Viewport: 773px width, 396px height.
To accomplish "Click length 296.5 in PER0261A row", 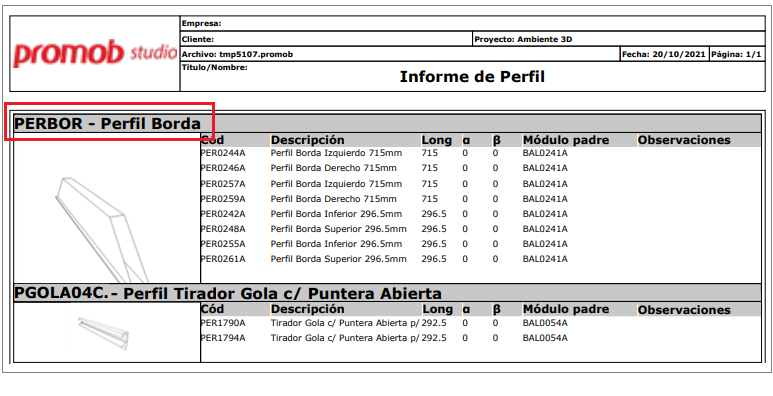I will point(434,259).
